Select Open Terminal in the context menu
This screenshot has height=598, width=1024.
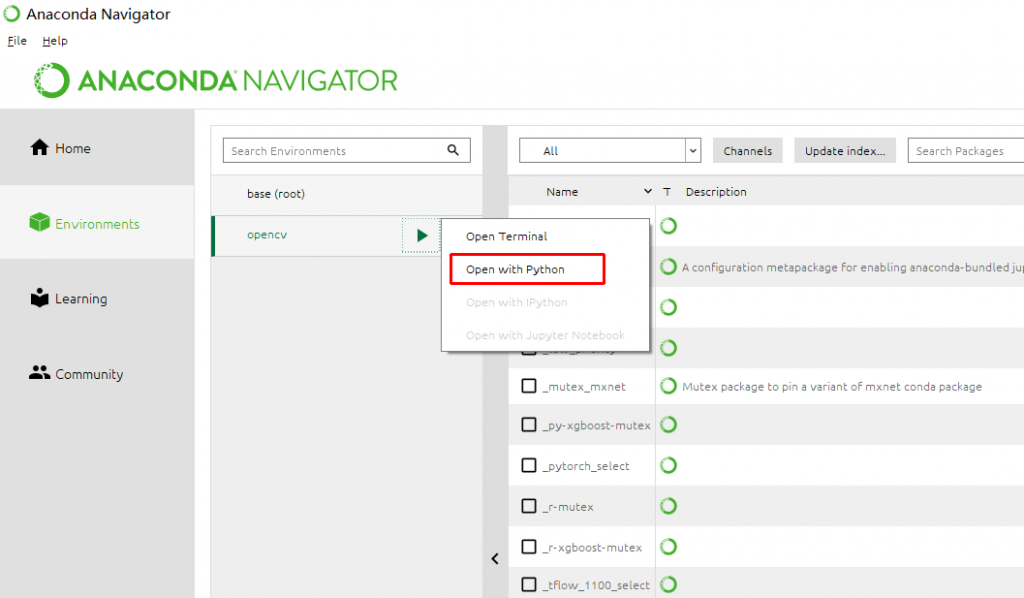click(x=506, y=237)
